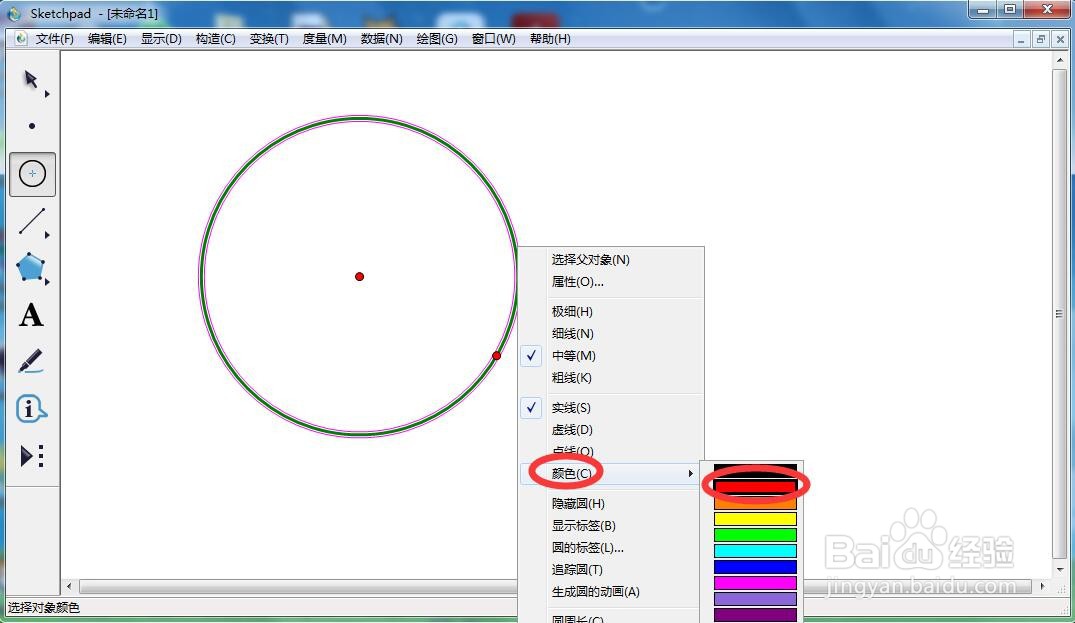Screen dimensions: 1075x623
Task: Select the polygon tool
Action: 32,267
